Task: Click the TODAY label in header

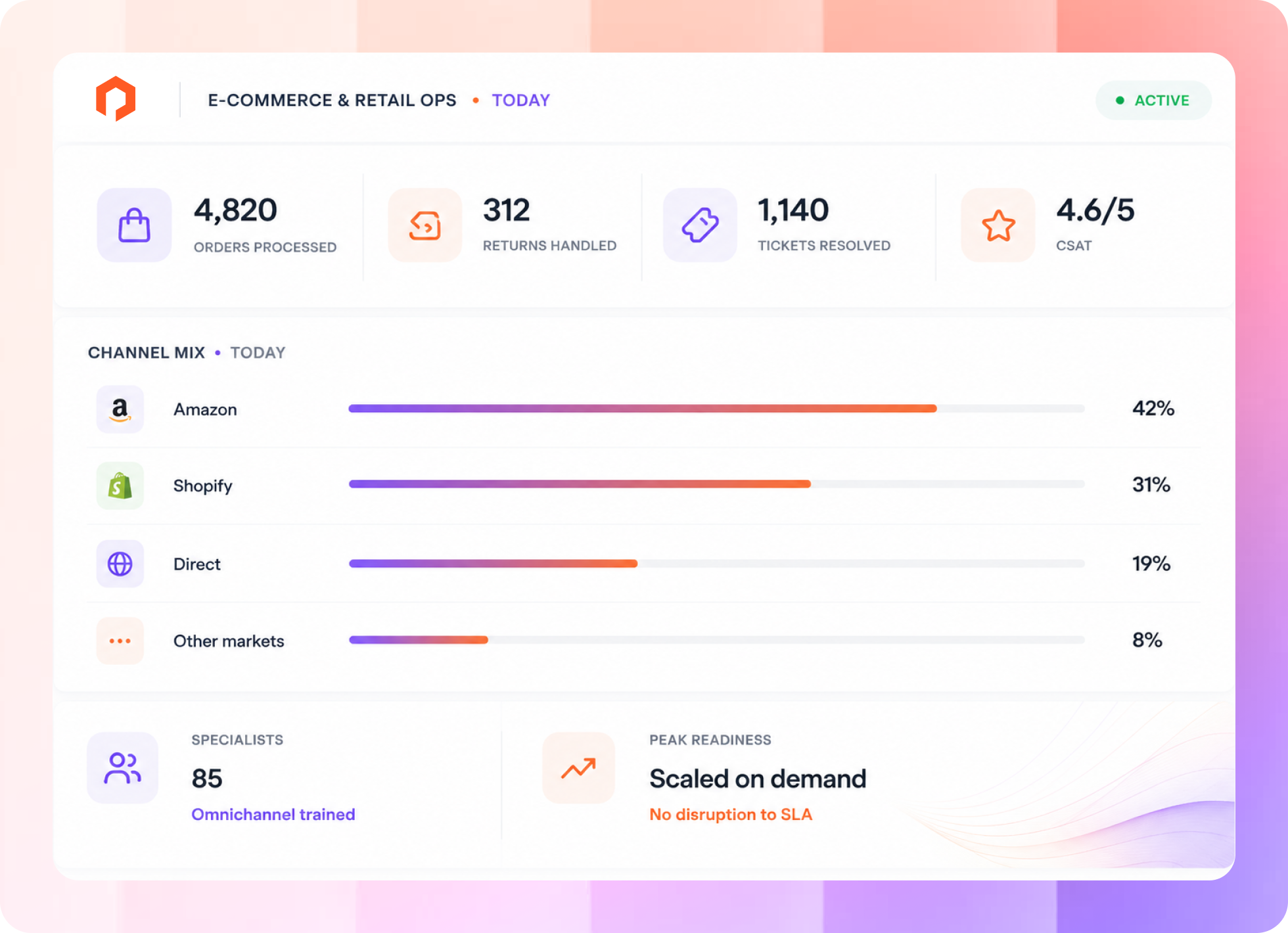Action: coord(520,101)
